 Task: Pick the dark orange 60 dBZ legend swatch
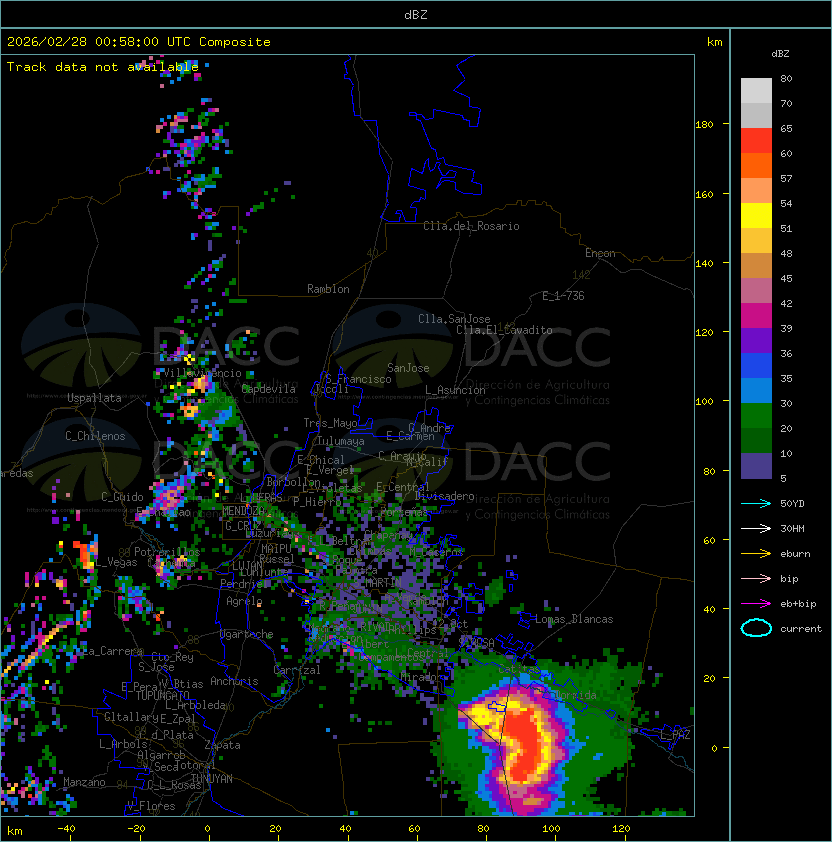[x=756, y=165]
